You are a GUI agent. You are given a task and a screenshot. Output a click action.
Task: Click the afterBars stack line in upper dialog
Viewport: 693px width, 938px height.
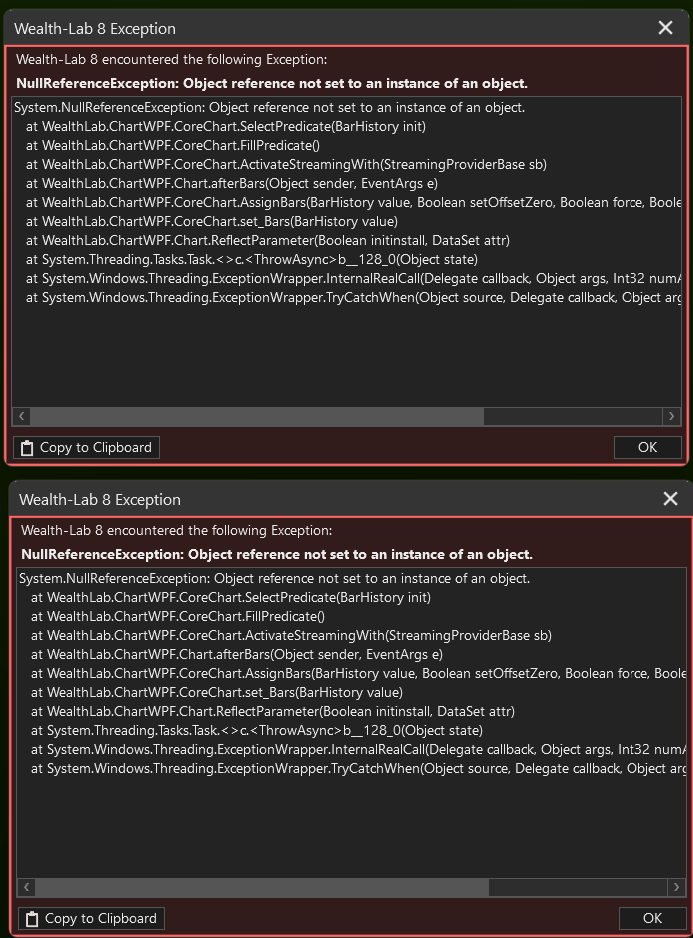pyautogui.click(x=234, y=183)
